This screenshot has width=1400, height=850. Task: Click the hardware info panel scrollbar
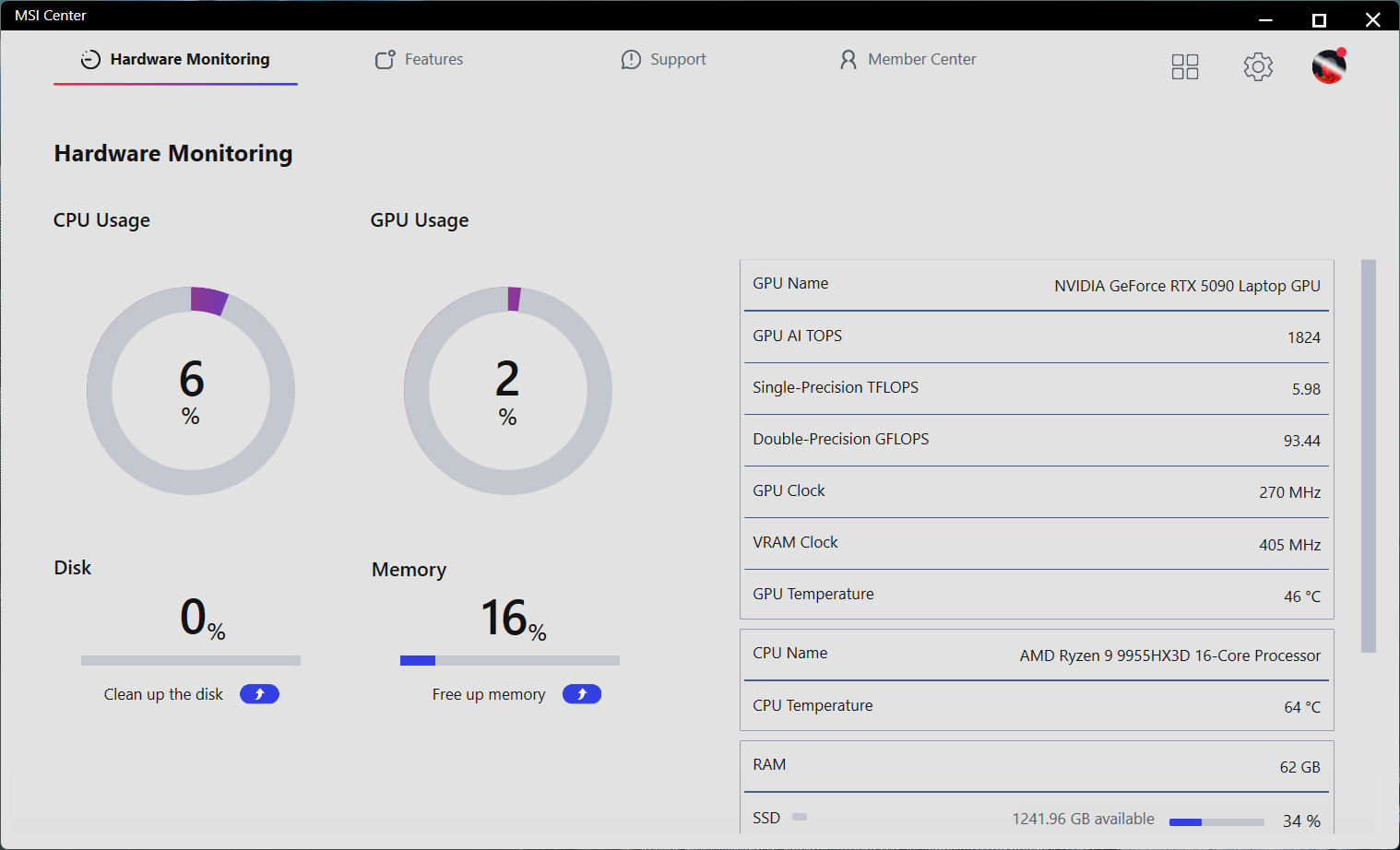(x=1369, y=456)
